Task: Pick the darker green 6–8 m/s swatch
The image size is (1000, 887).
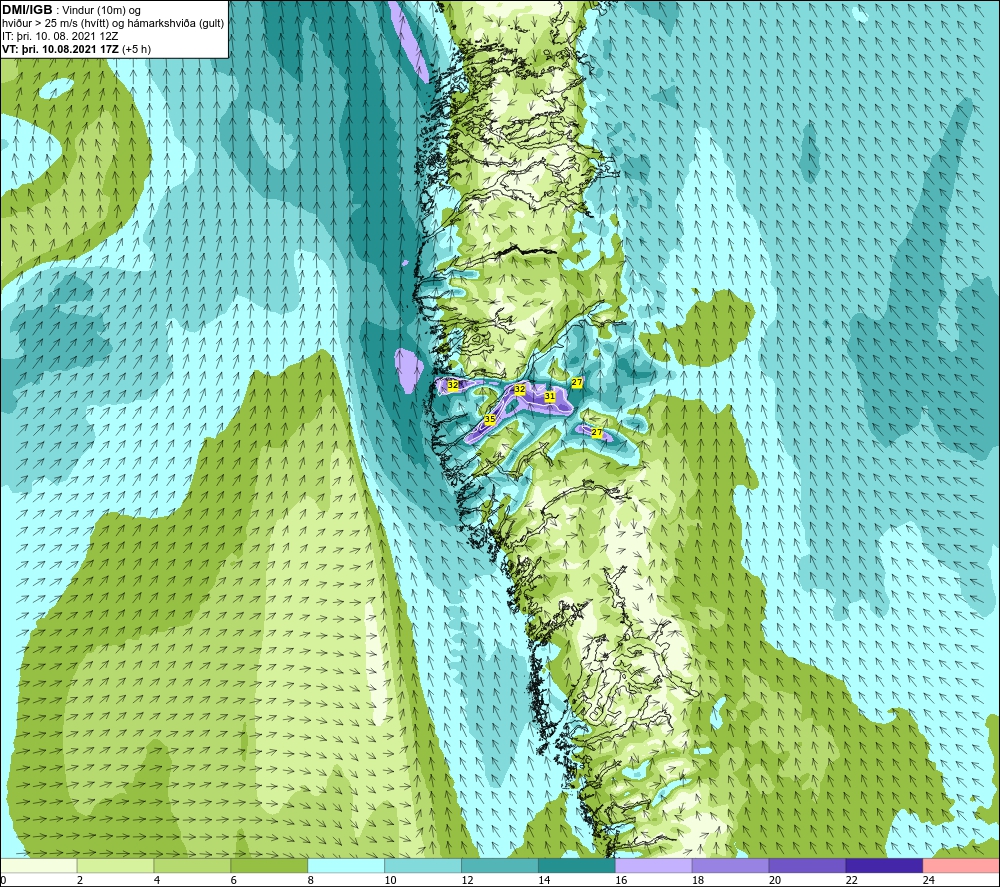Action: tap(269, 865)
